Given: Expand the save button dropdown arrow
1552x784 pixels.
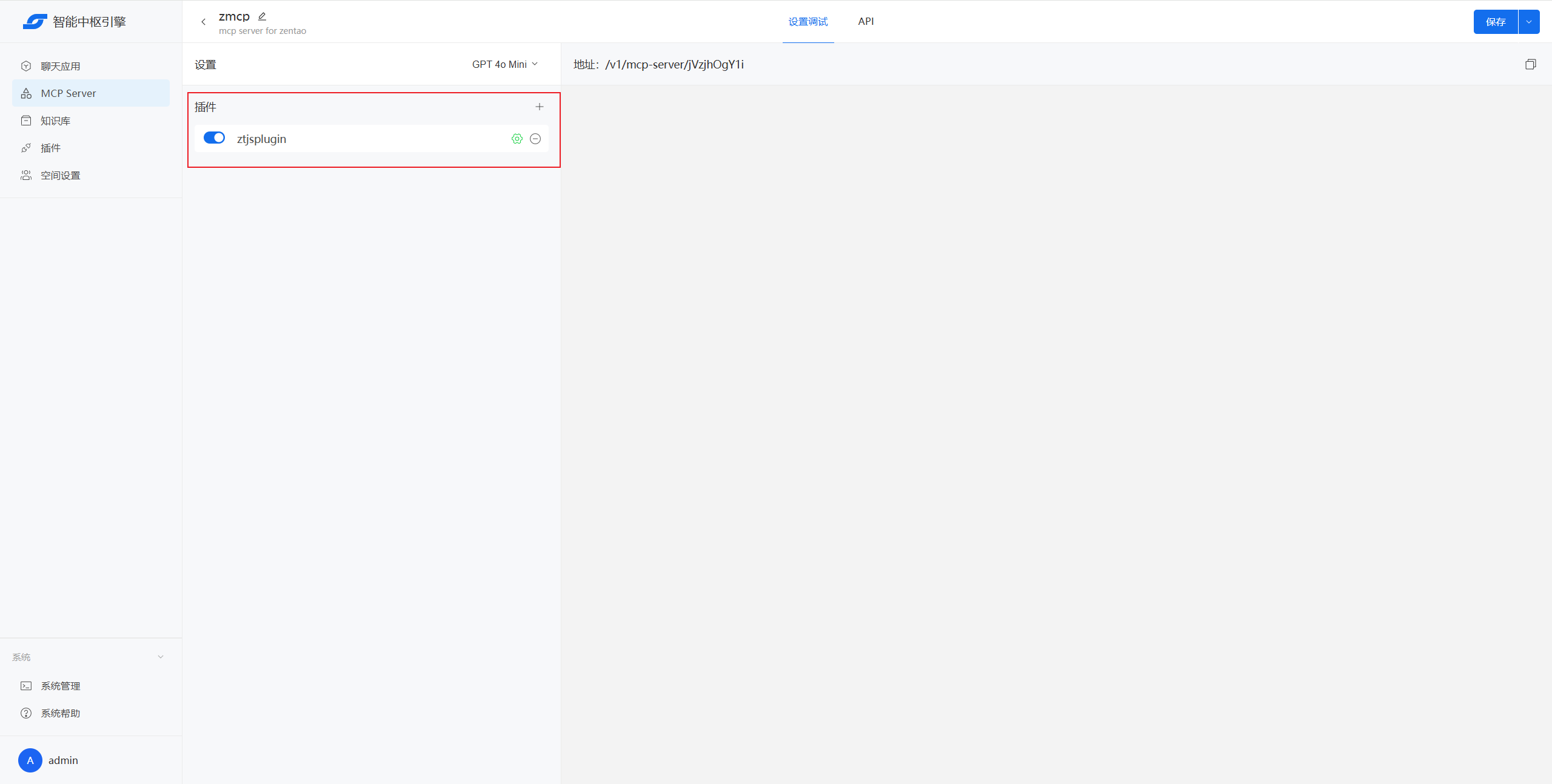Looking at the screenshot, I should click(1529, 22).
